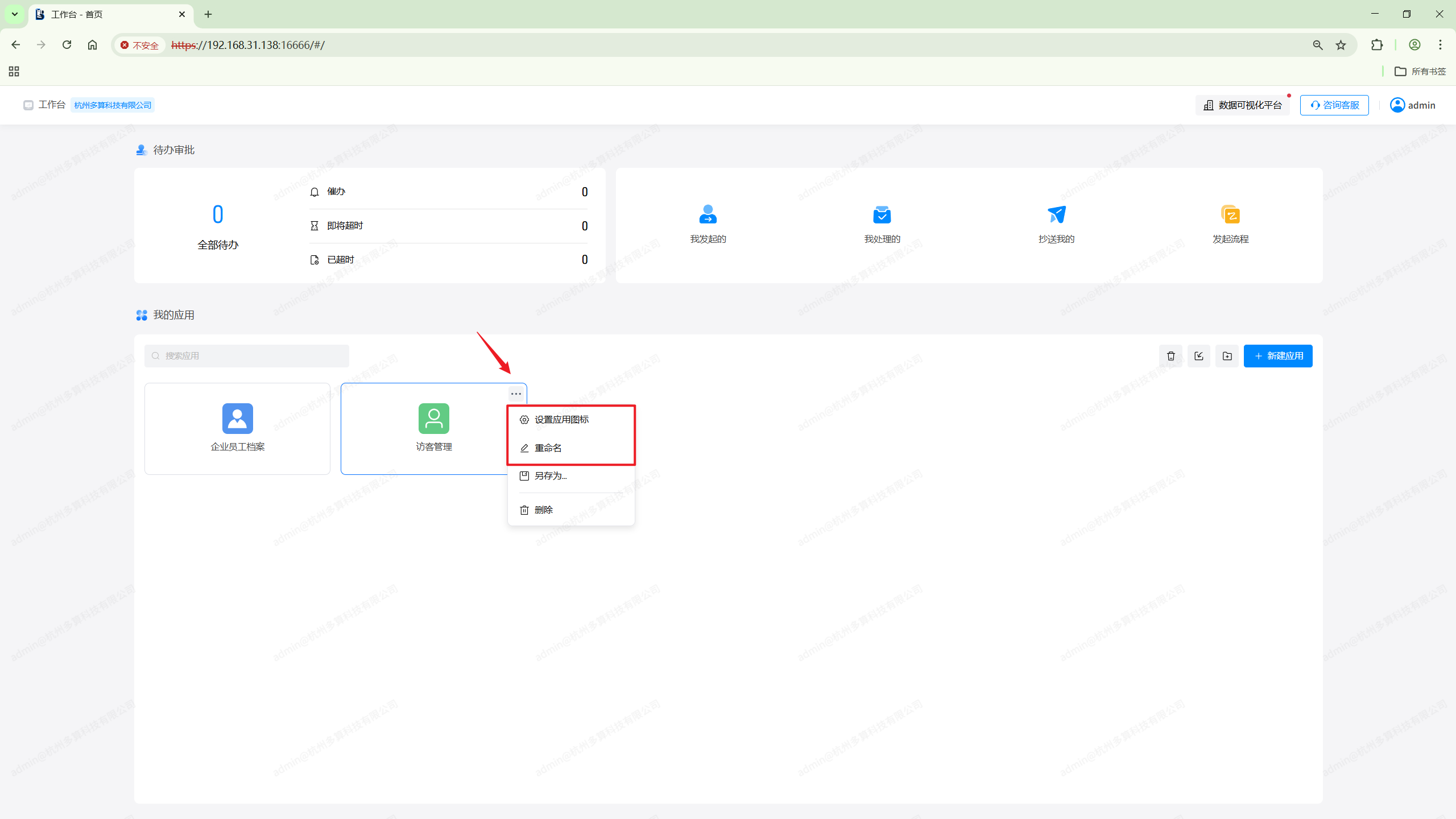Open the recycle bin trash icon
1456x819 pixels.
click(x=1170, y=356)
